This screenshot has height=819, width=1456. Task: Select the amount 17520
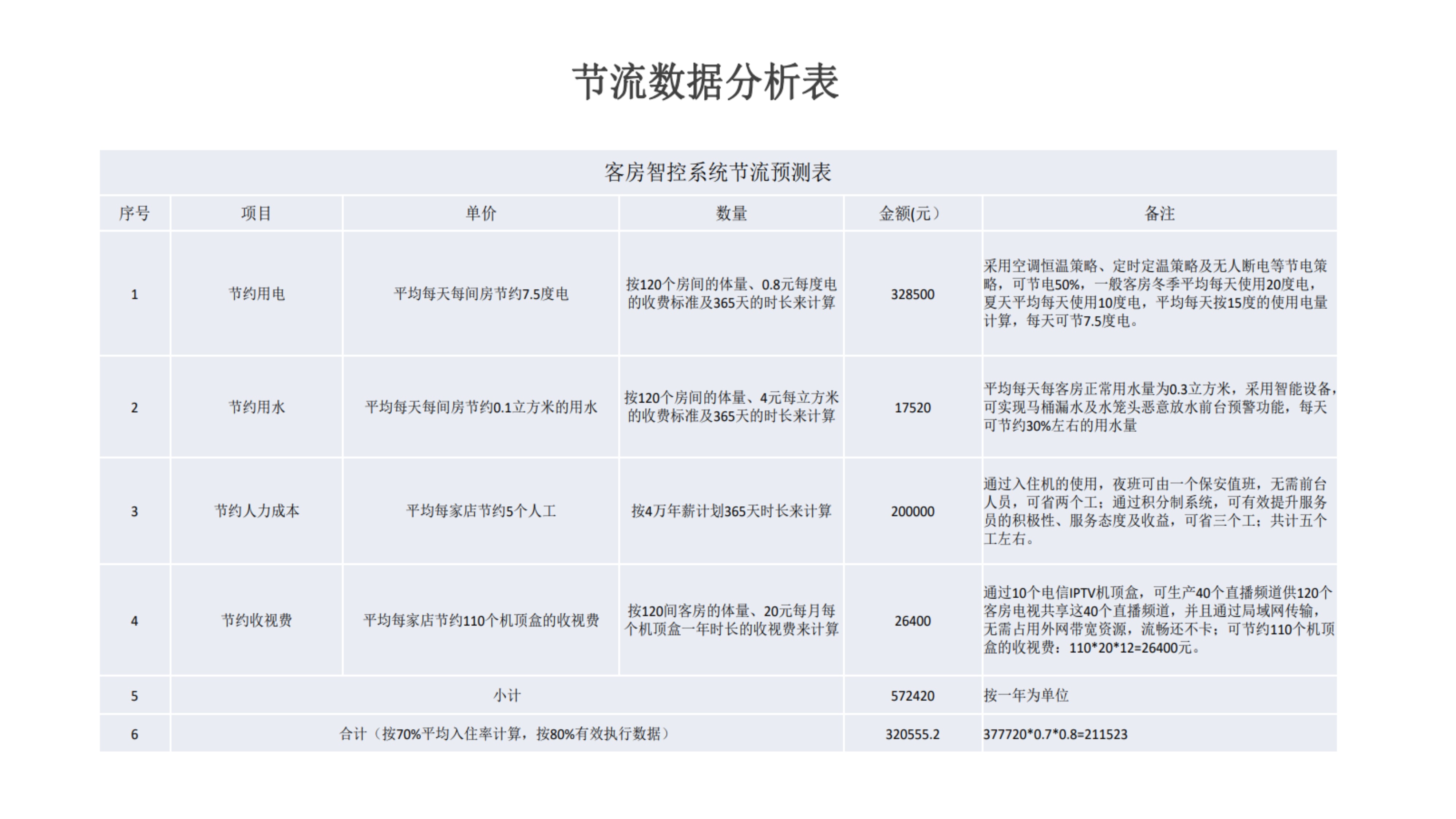(912, 408)
